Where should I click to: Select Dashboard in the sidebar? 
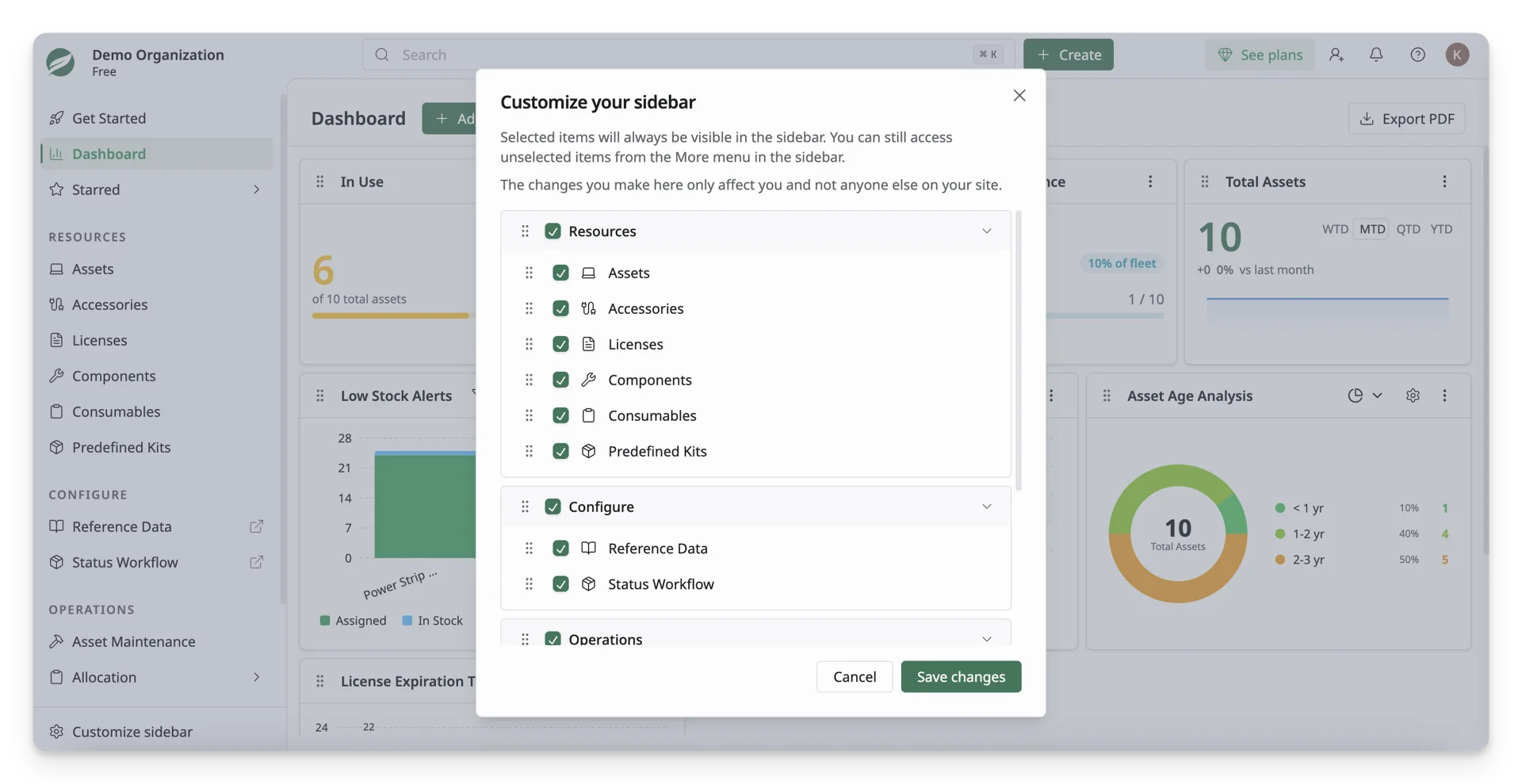click(x=156, y=154)
